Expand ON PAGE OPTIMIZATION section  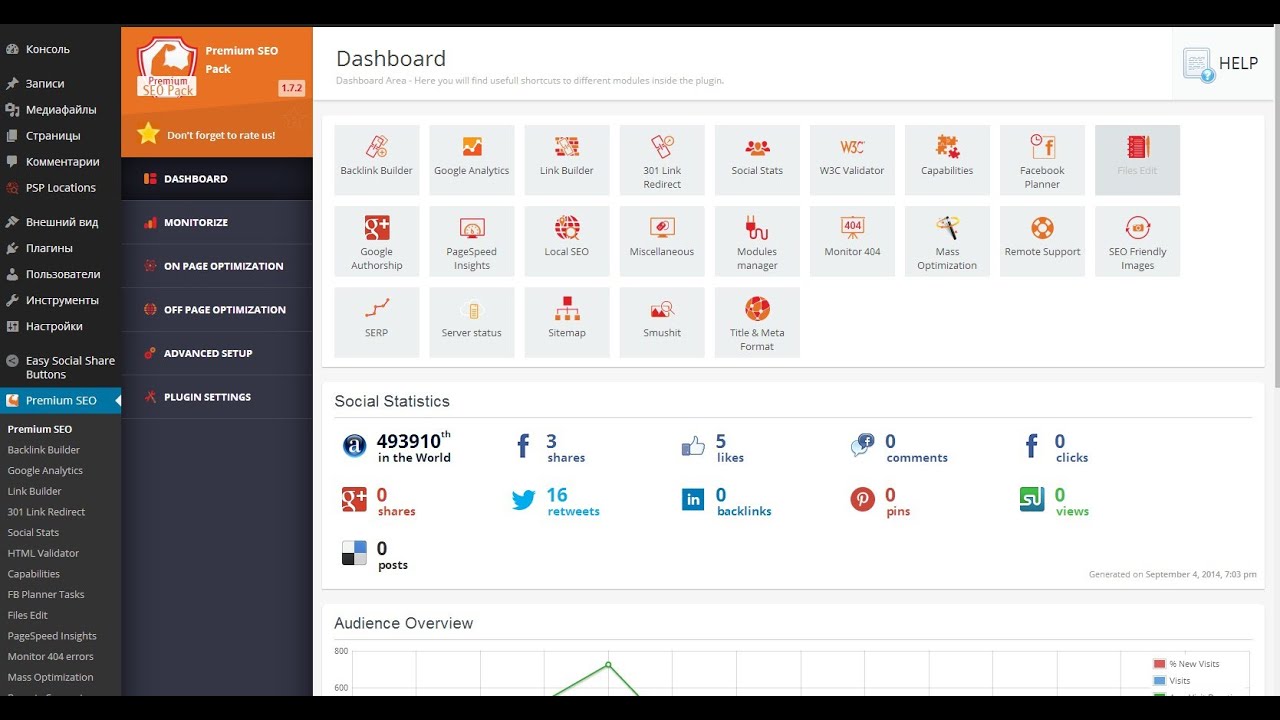click(217, 266)
